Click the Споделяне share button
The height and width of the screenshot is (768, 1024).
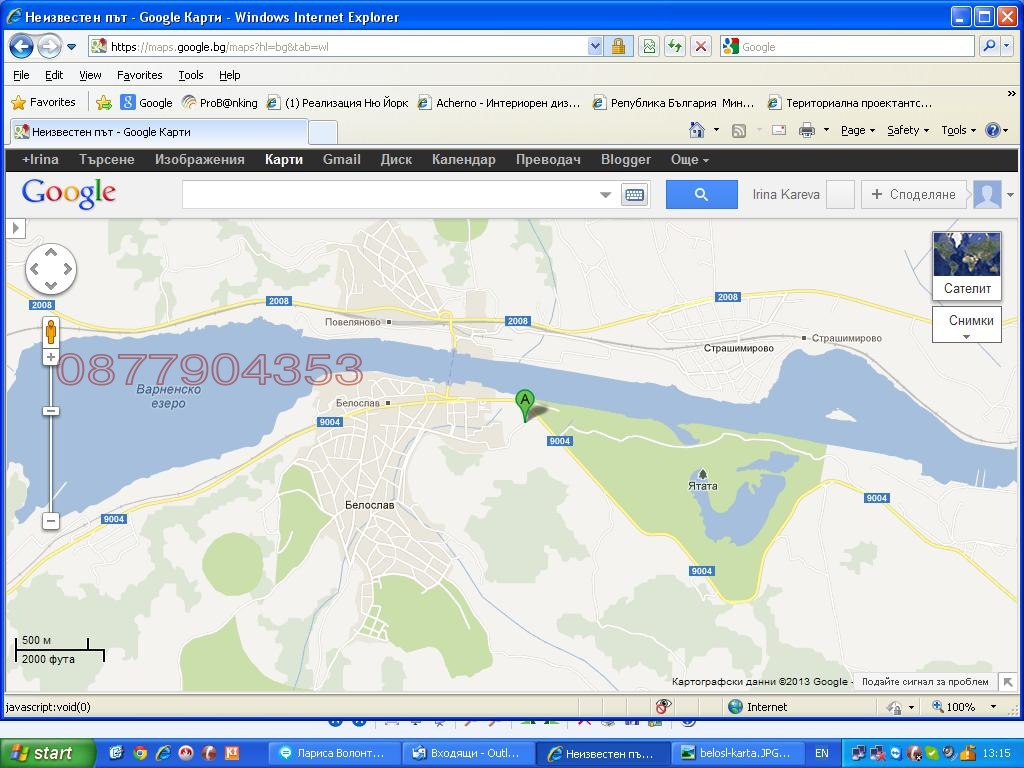pos(913,195)
